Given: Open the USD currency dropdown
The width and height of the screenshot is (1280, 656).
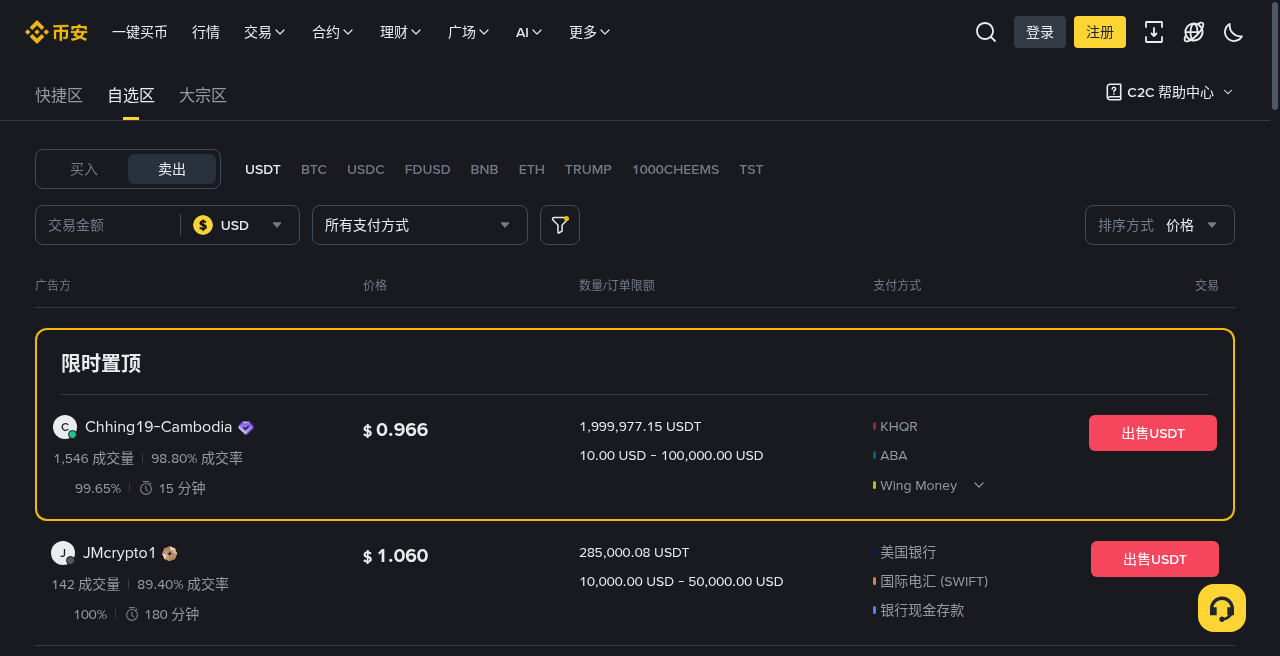Looking at the screenshot, I should (240, 225).
